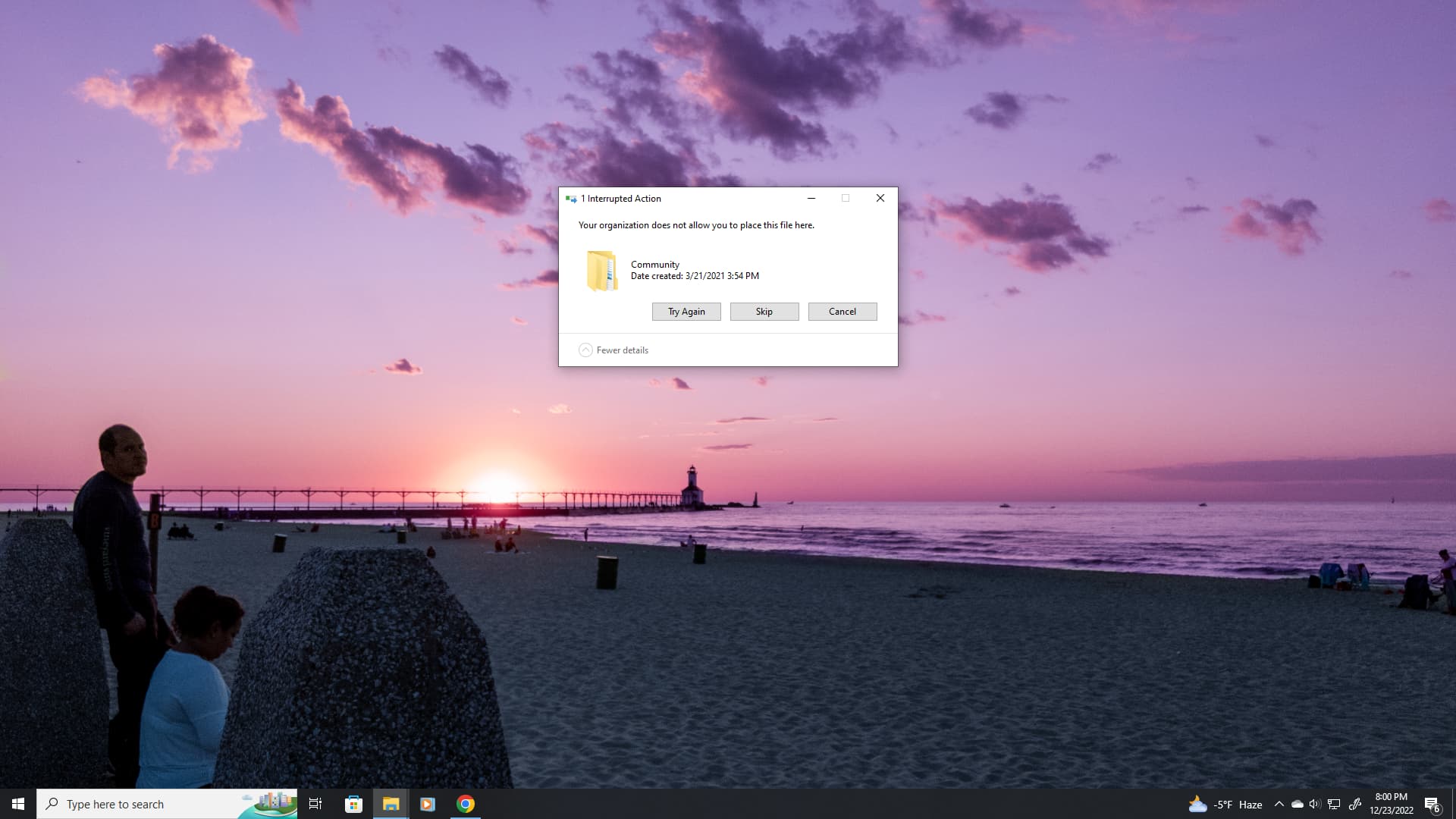Open Windows Ink Workspace pen icon
Viewport: 1456px width, 819px height.
coord(1355,804)
